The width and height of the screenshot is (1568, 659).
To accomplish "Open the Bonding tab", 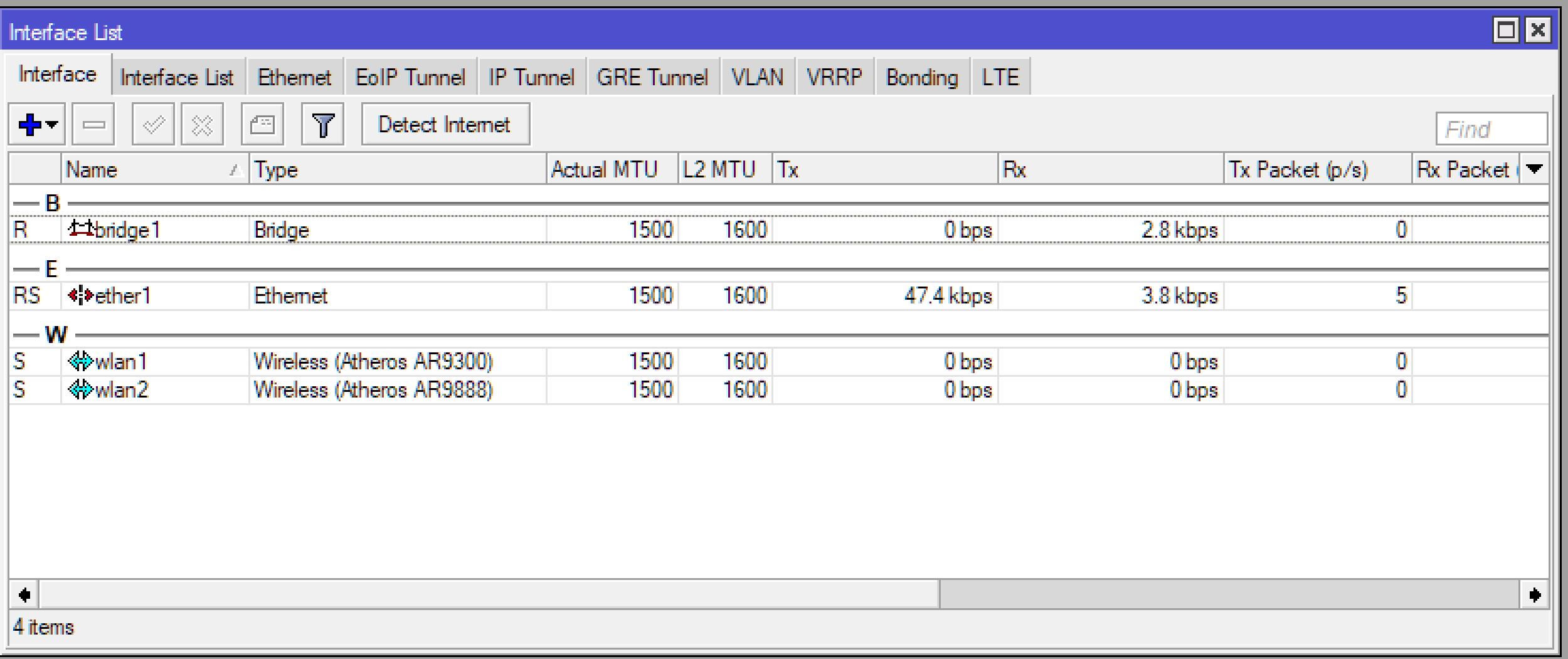I will [x=922, y=78].
